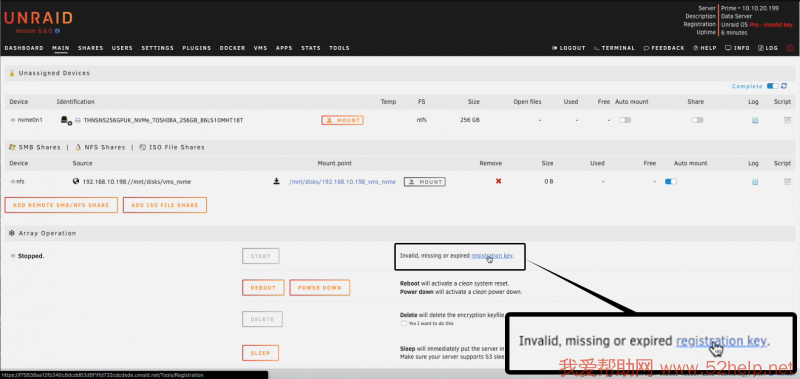Open the log icon for nvme0n1 device
800x379 pixels.
click(x=755, y=120)
